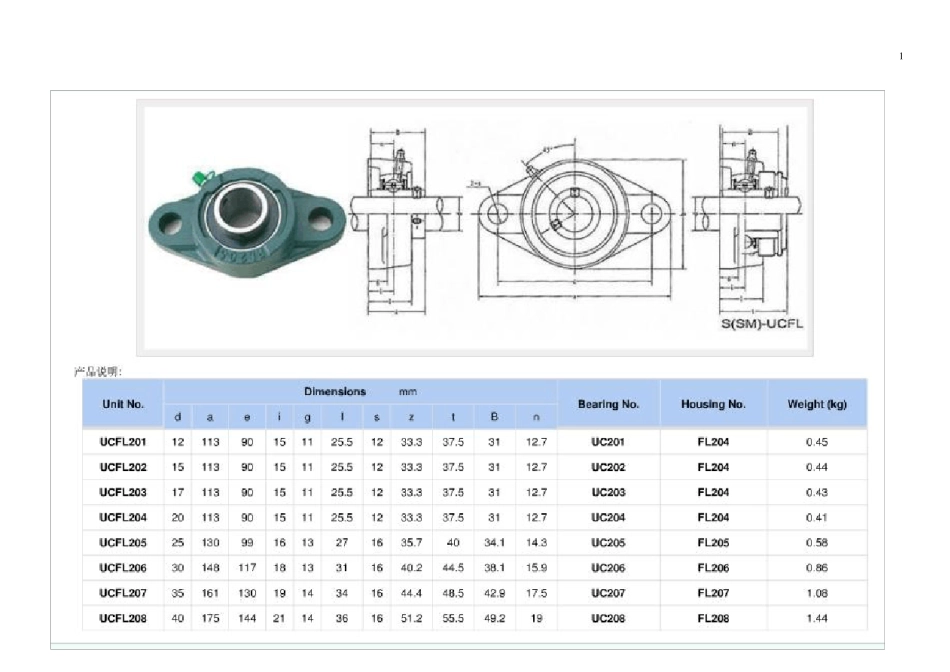The image size is (950, 672).
Task: Click the FL206 housing number cell
Action: tap(713, 568)
